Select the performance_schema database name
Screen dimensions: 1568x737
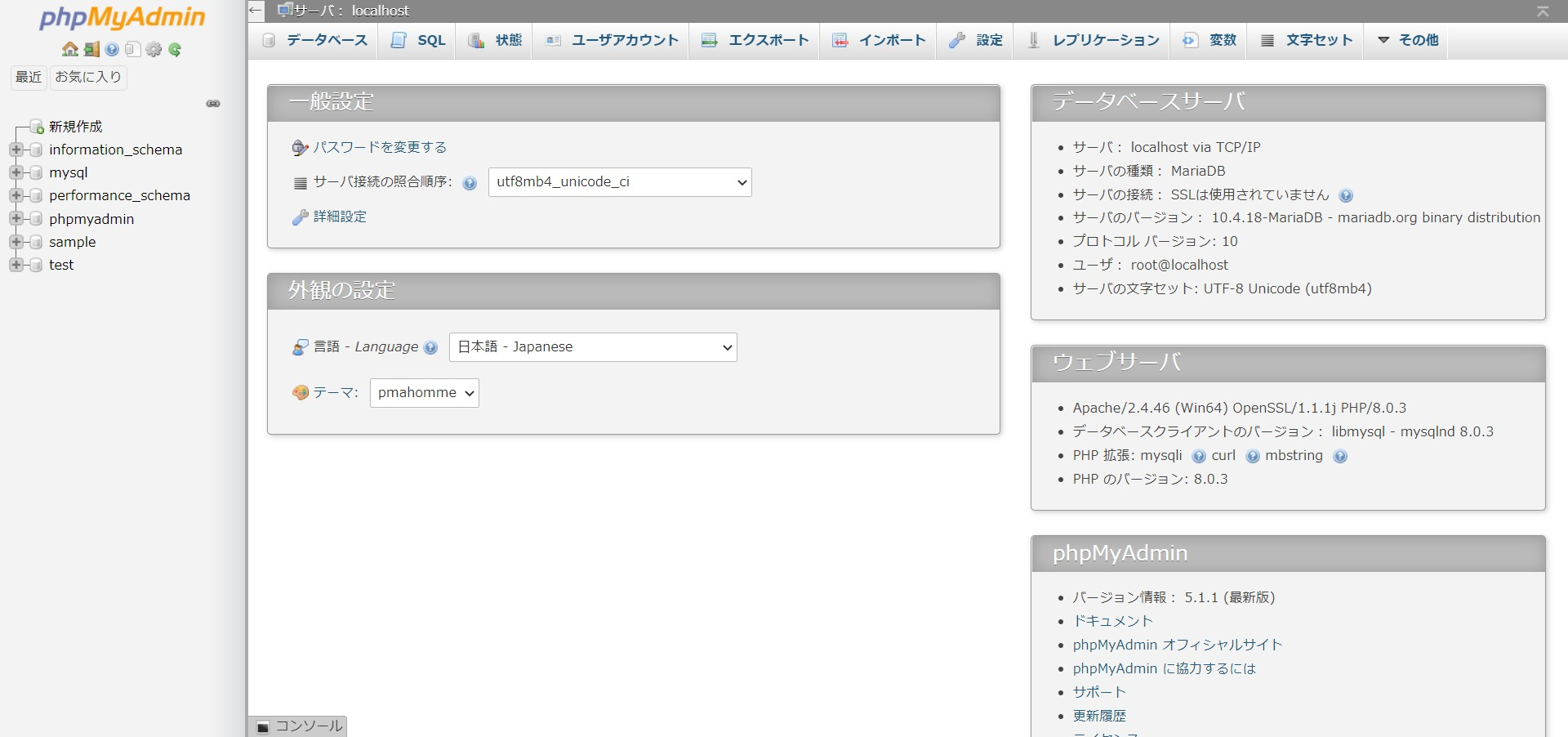[119, 195]
